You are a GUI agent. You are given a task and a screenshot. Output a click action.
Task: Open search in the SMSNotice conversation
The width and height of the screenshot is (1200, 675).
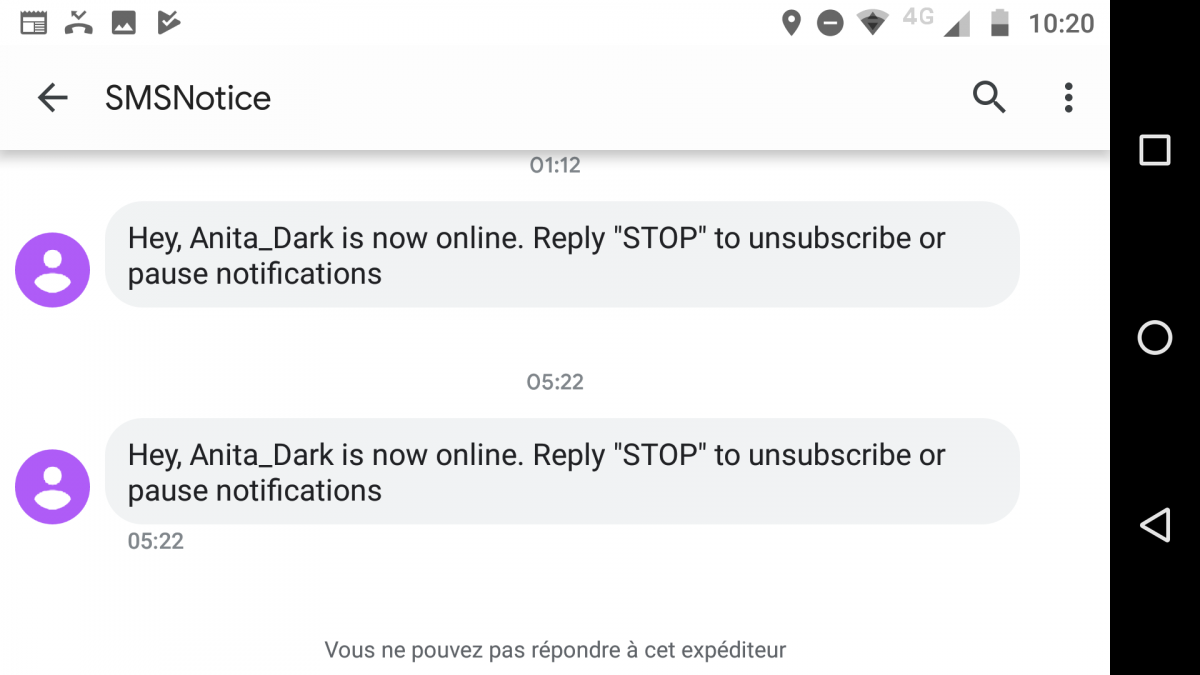pyautogui.click(x=989, y=97)
